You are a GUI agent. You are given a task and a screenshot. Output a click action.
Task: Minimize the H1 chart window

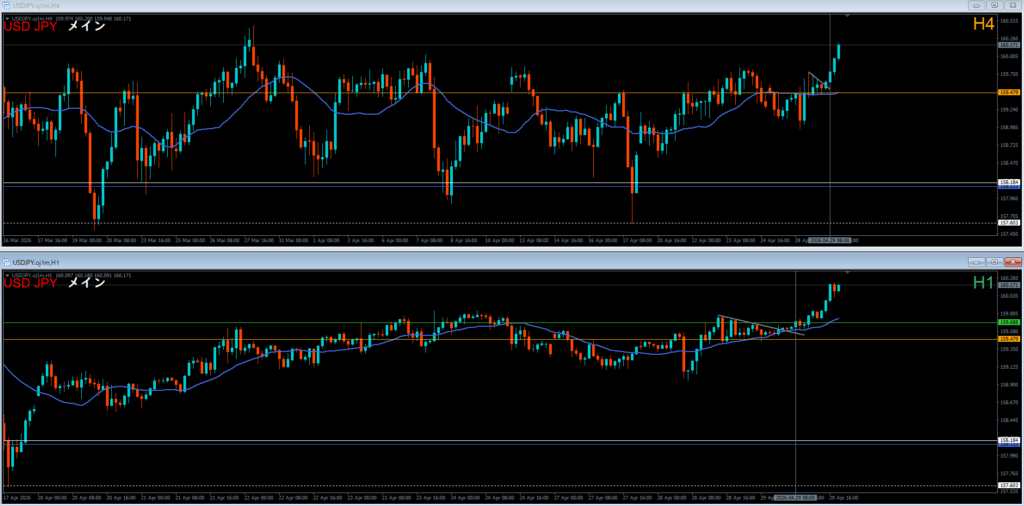tap(976, 262)
